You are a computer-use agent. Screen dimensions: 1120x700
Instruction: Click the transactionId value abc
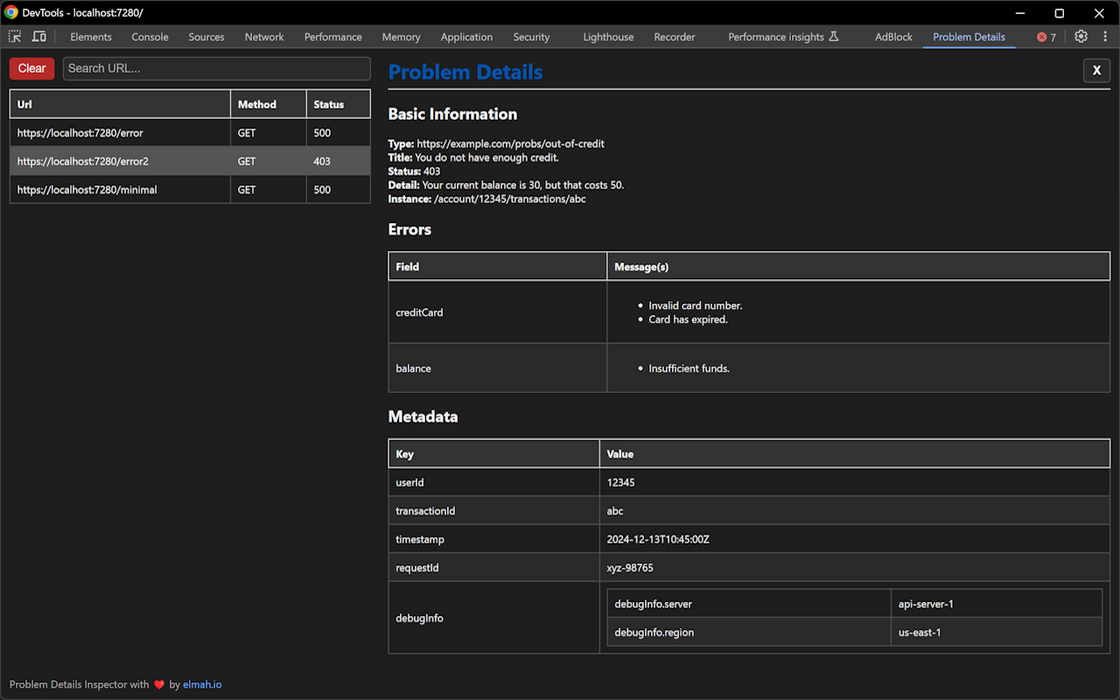pyautogui.click(x=615, y=511)
